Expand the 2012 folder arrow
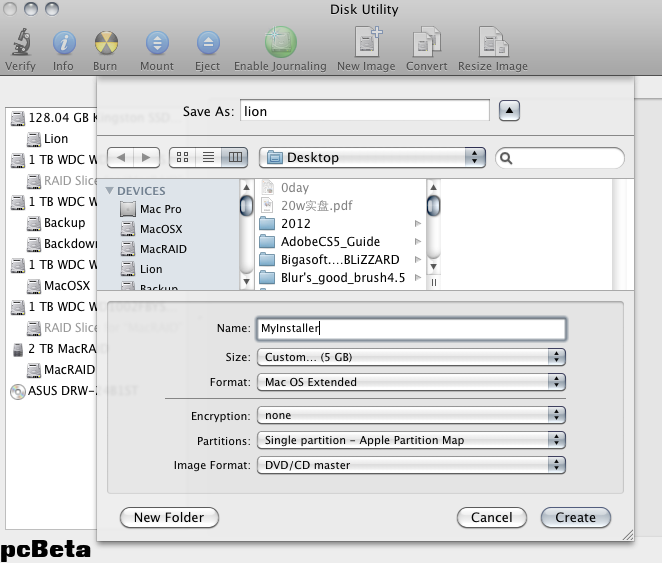Image resolution: width=662 pixels, height=563 pixels. click(x=418, y=223)
